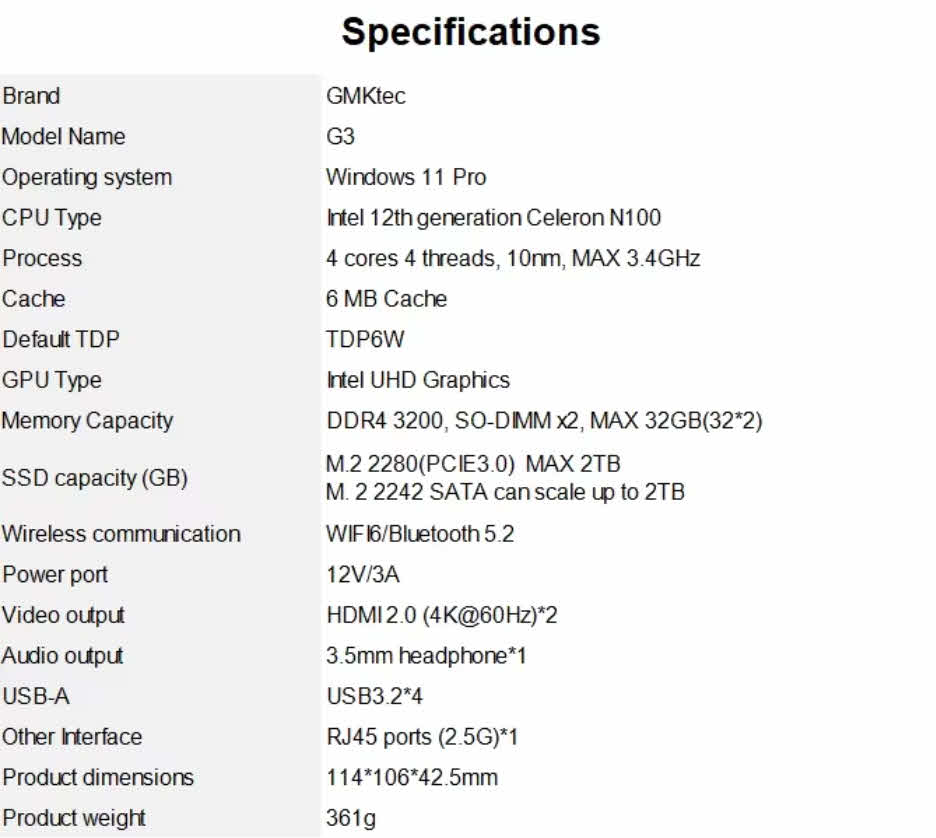
Task: Select the 6 MB Cache value
Action: [386, 299]
